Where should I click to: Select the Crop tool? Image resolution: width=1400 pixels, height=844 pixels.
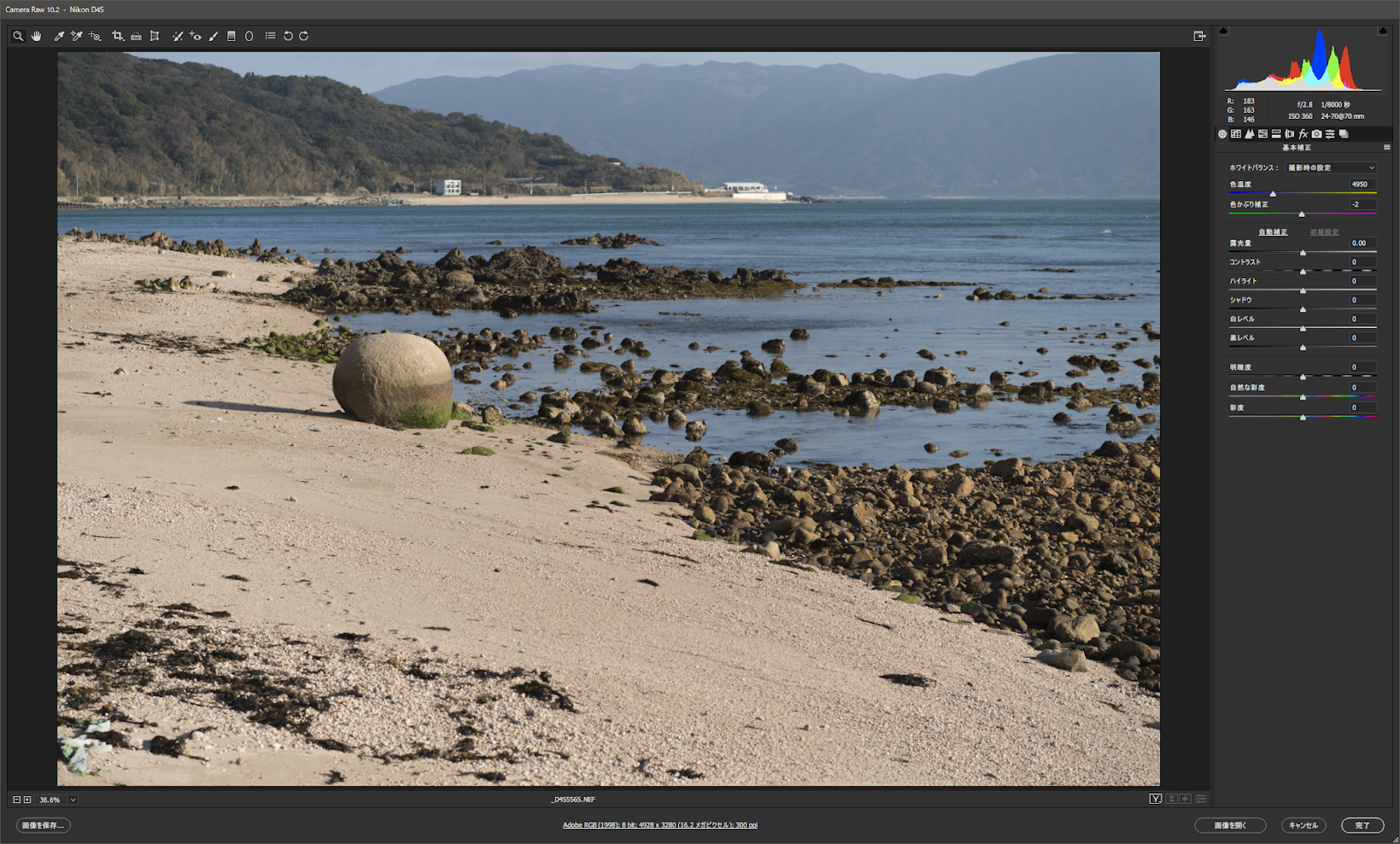coord(117,36)
